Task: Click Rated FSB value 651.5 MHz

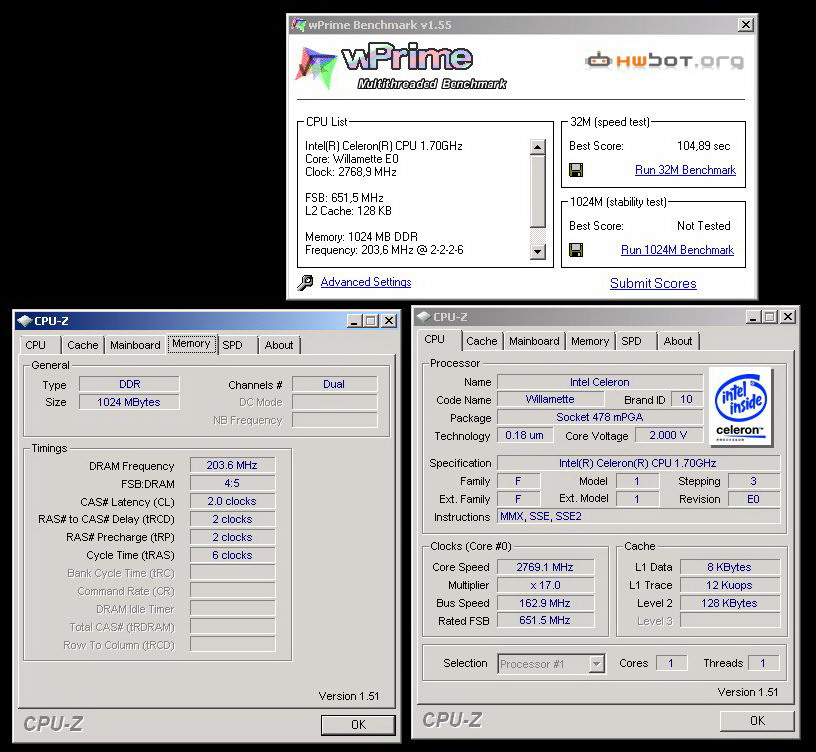Action: click(x=545, y=620)
